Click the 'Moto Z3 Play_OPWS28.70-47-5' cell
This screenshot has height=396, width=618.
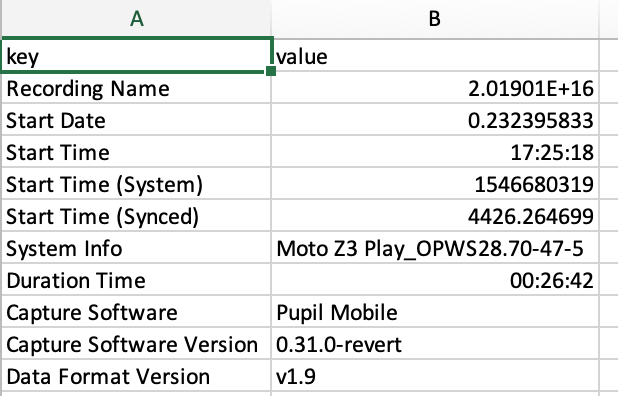435,248
